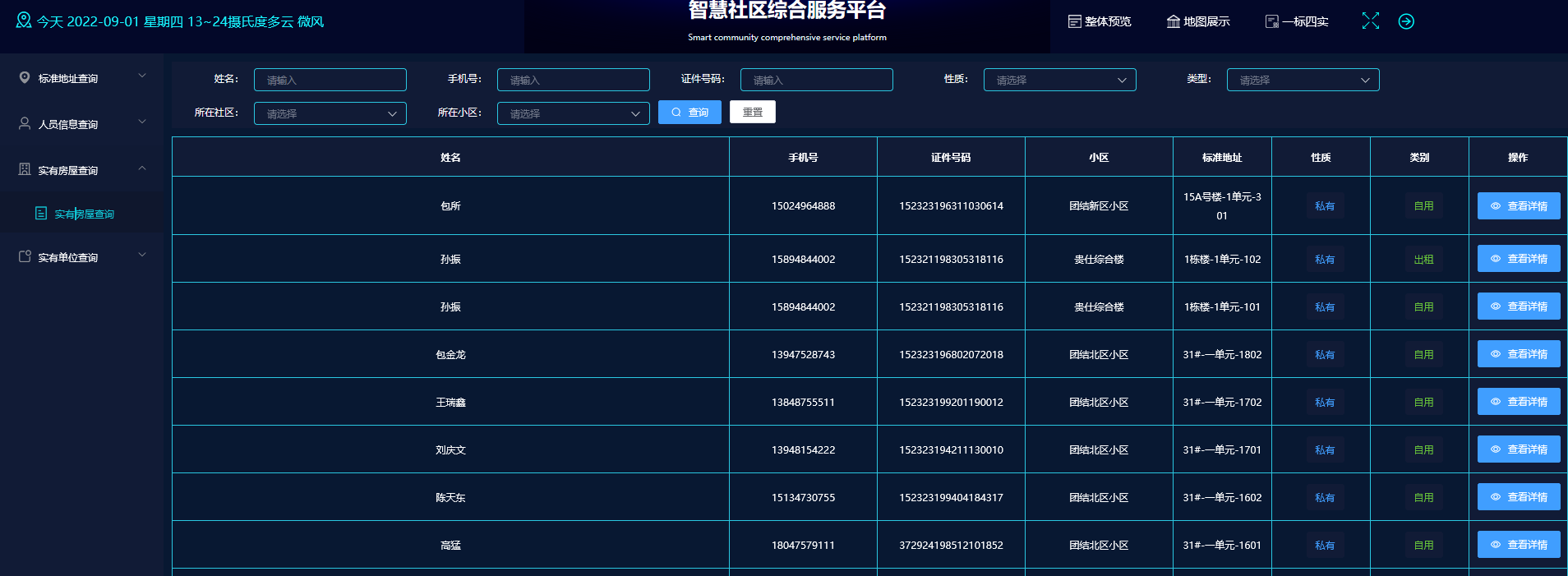Switch to 整体预览 in top navigation
1568x576 pixels.
click(1100, 21)
